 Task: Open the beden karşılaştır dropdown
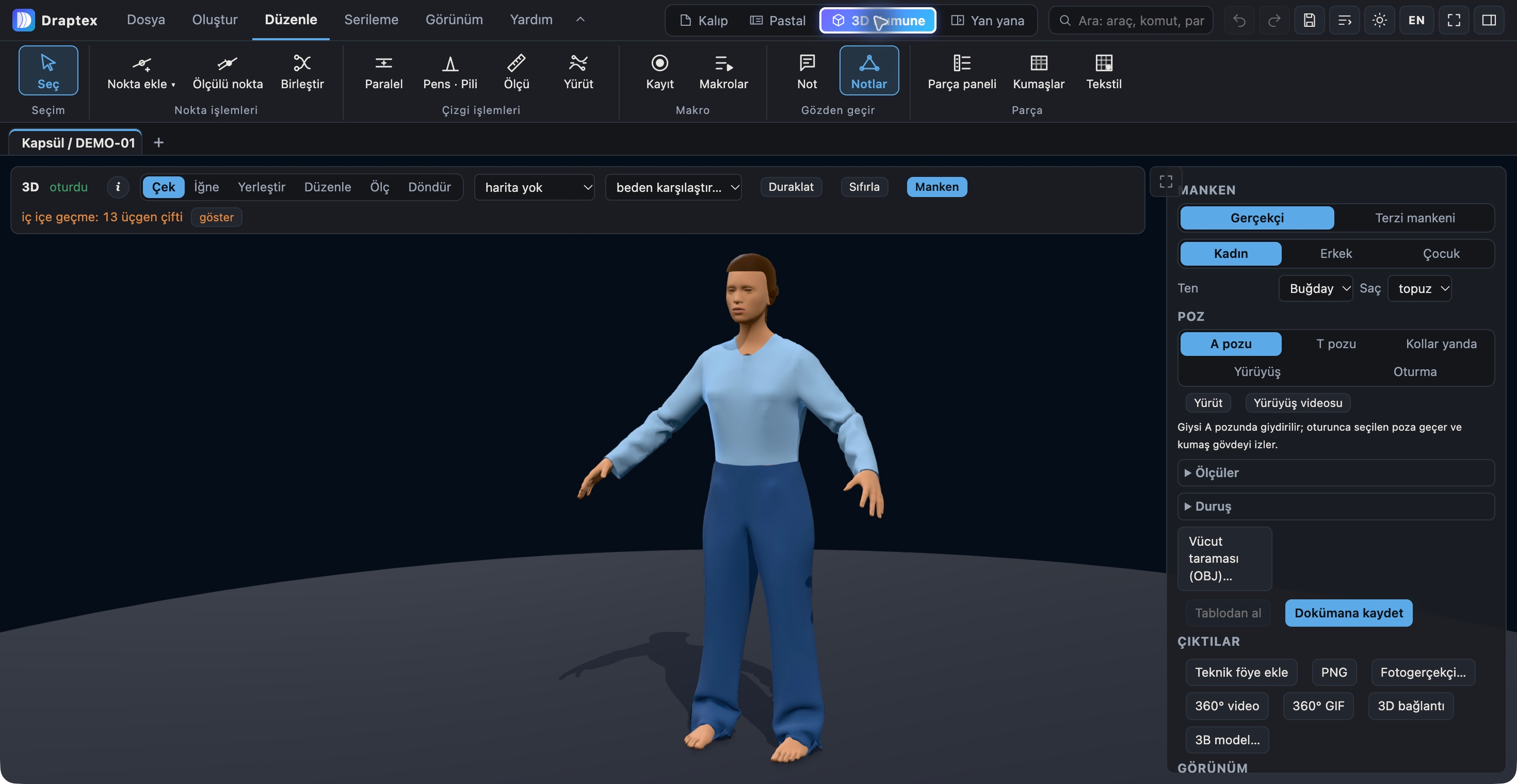click(673, 187)
